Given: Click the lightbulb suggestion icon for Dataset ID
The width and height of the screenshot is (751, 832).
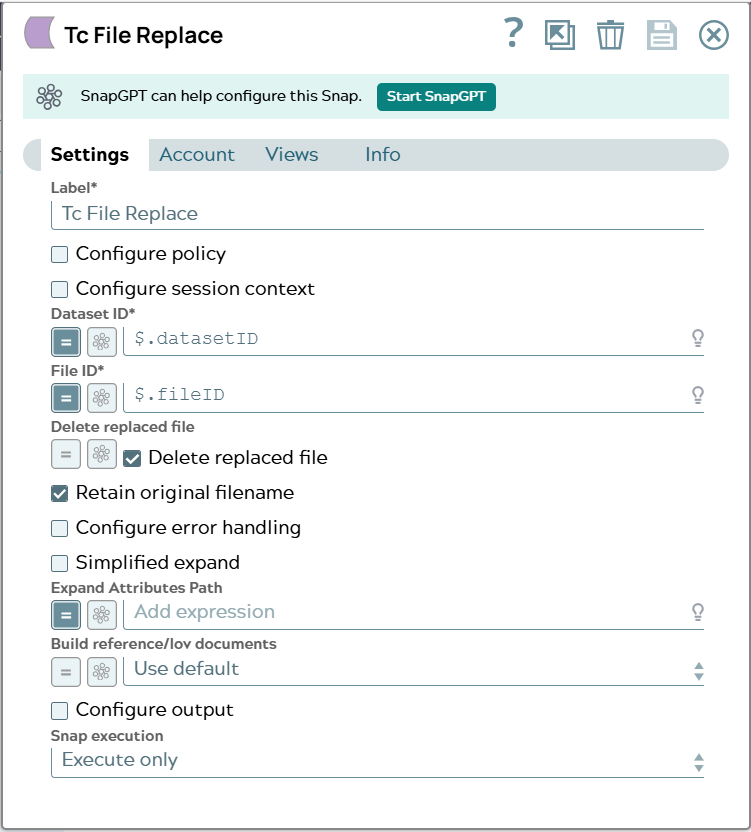Looking at the screenshot, I should [697, 338].
